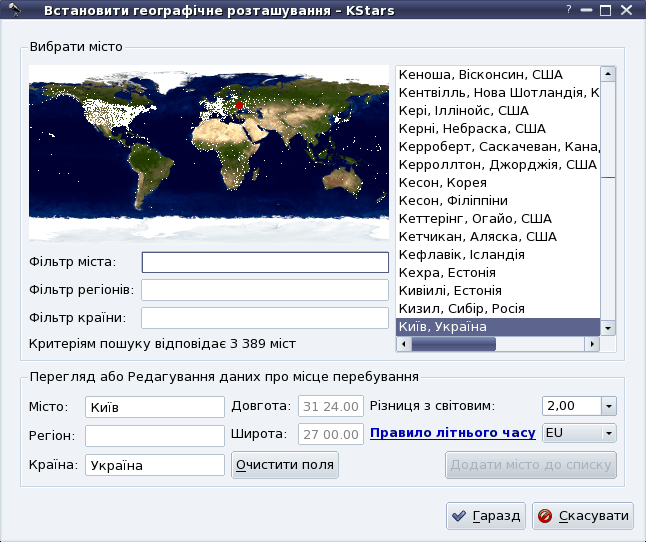Close the dialog with the X button

tap(626, 10)
